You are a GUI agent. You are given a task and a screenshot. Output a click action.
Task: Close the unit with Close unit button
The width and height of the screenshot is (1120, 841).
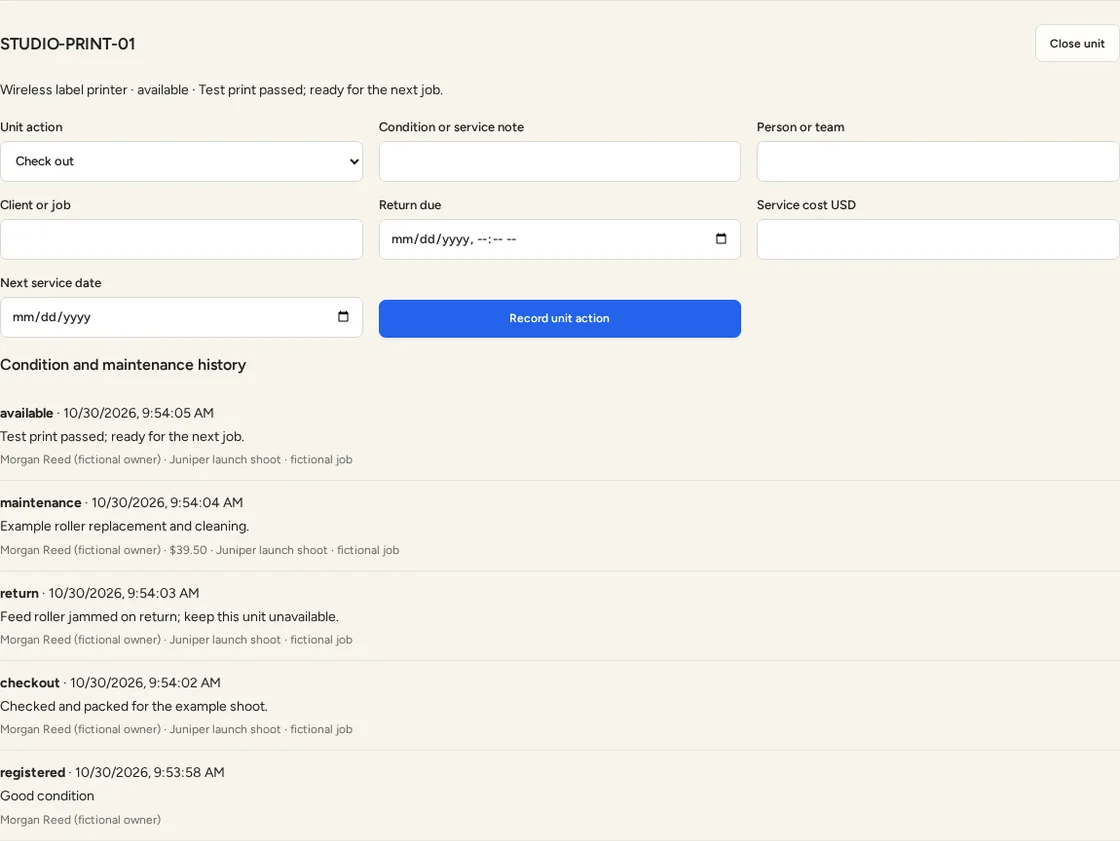(1077, 44)
